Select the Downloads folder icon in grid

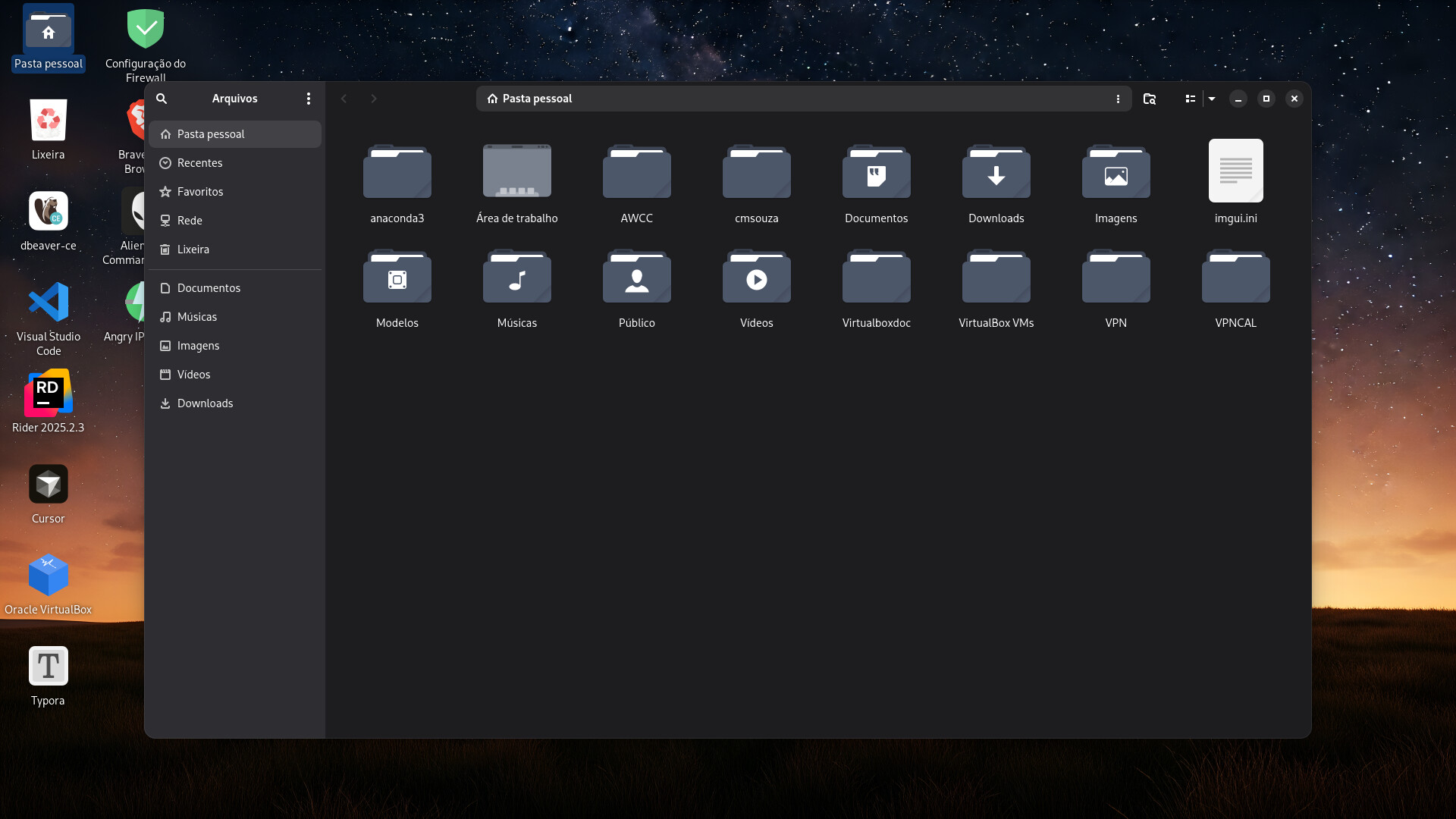(x=996, y=173)
